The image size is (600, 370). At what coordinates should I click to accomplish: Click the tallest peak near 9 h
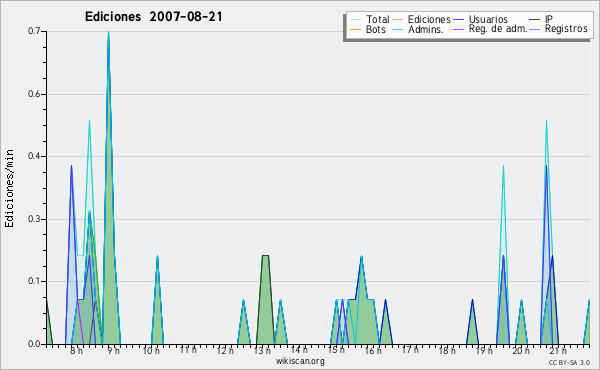[109, 34]
